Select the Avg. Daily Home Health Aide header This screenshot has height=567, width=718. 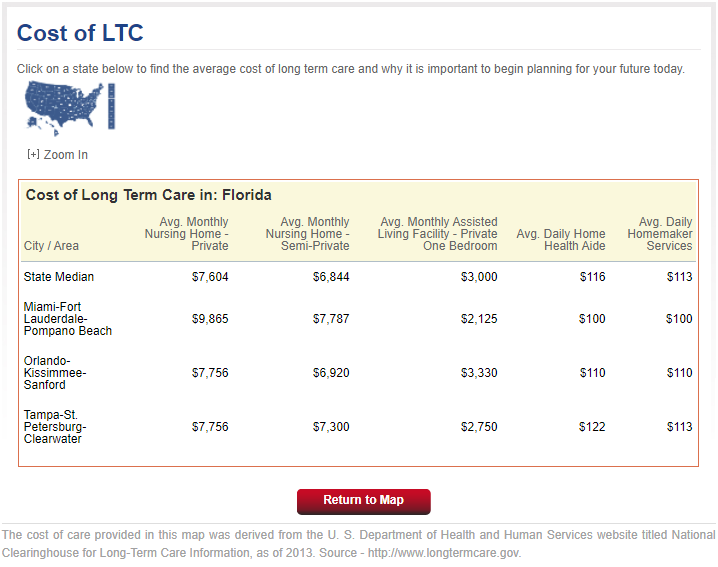(561, 240)
